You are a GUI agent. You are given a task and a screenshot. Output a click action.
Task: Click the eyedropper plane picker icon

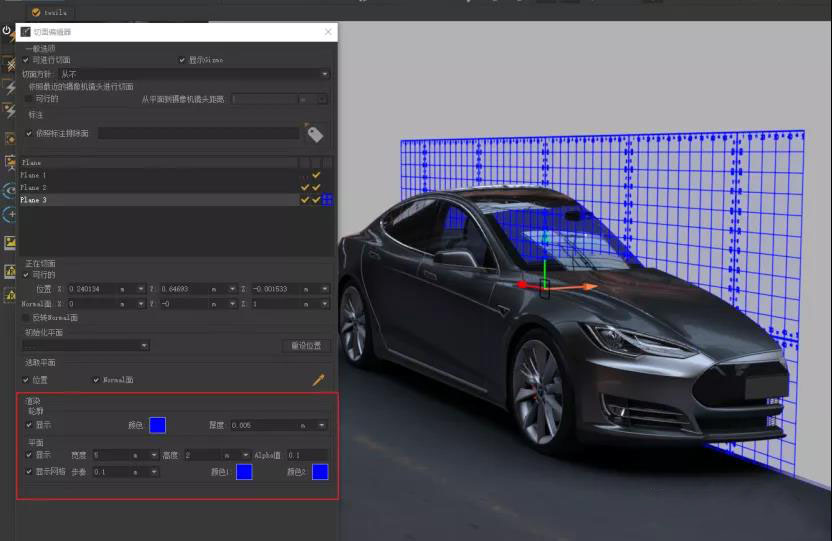click(x=319, y=380)
